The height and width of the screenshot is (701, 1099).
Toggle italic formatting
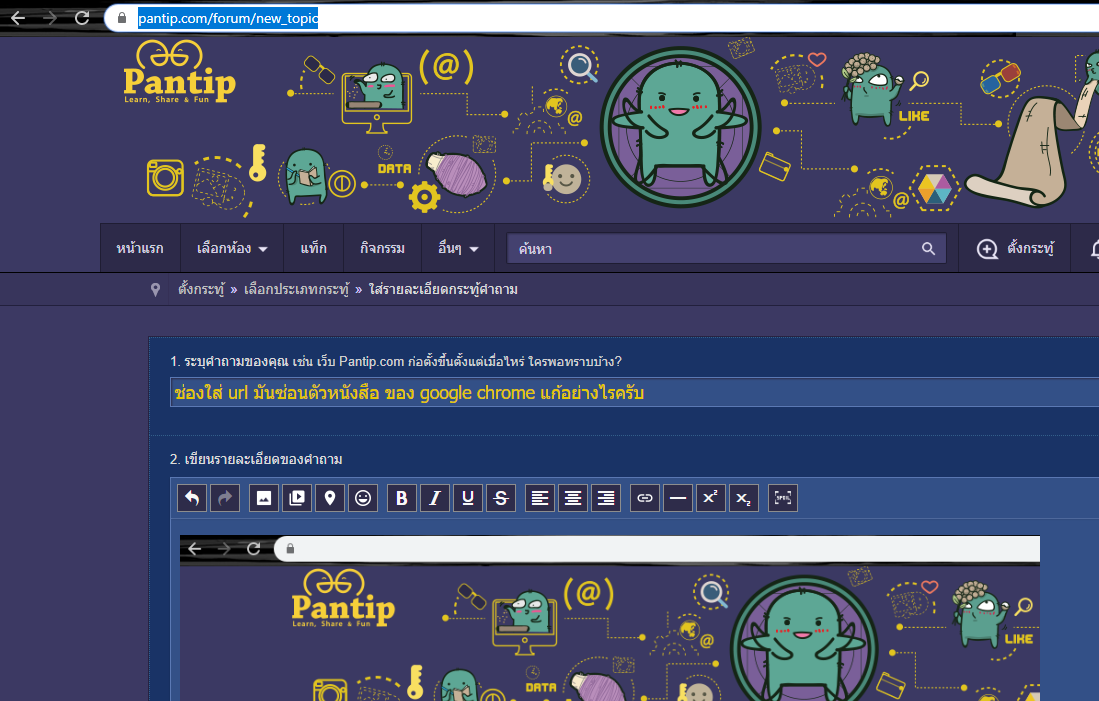click(435, 498)
